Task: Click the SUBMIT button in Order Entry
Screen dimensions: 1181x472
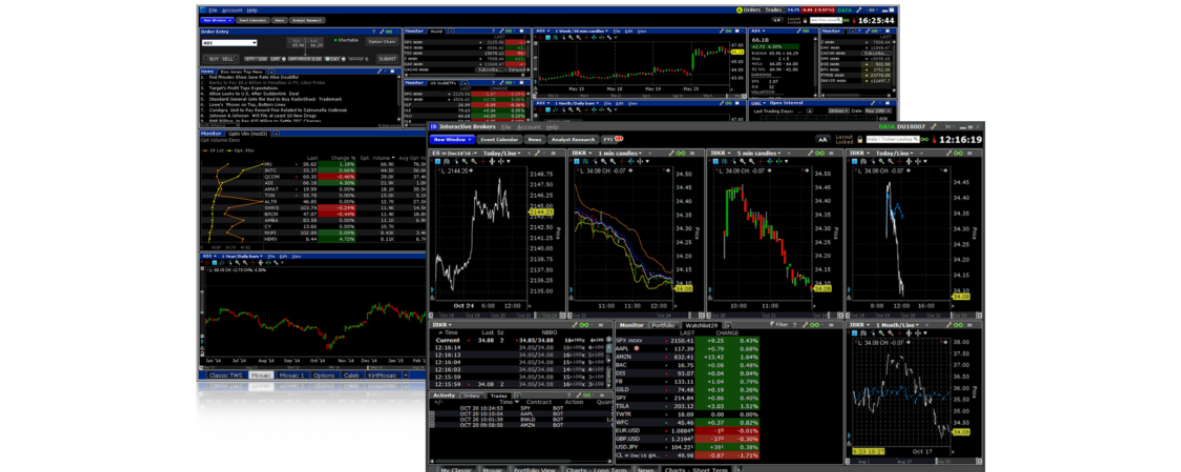Action: [387, 59]
